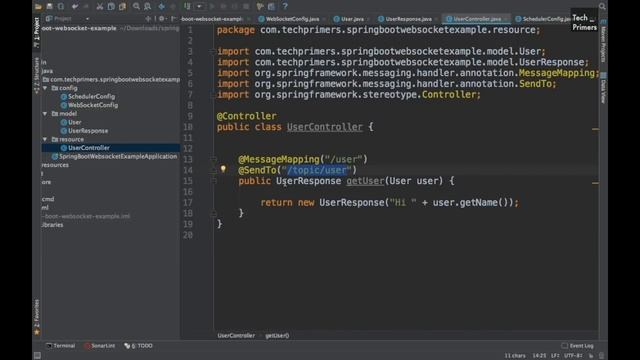Open the Event Log panel

coord(578,346)
